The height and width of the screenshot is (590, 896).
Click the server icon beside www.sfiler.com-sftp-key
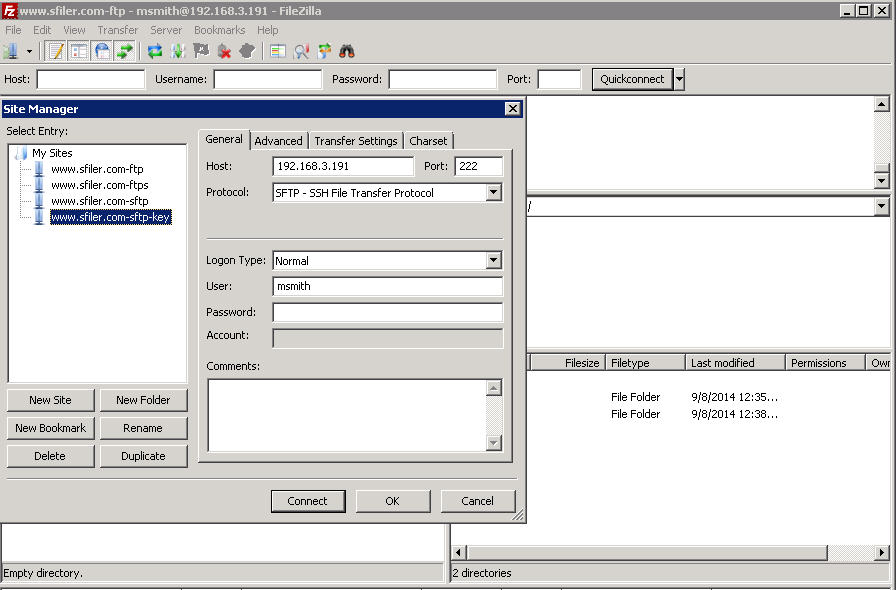click(39, 217)
